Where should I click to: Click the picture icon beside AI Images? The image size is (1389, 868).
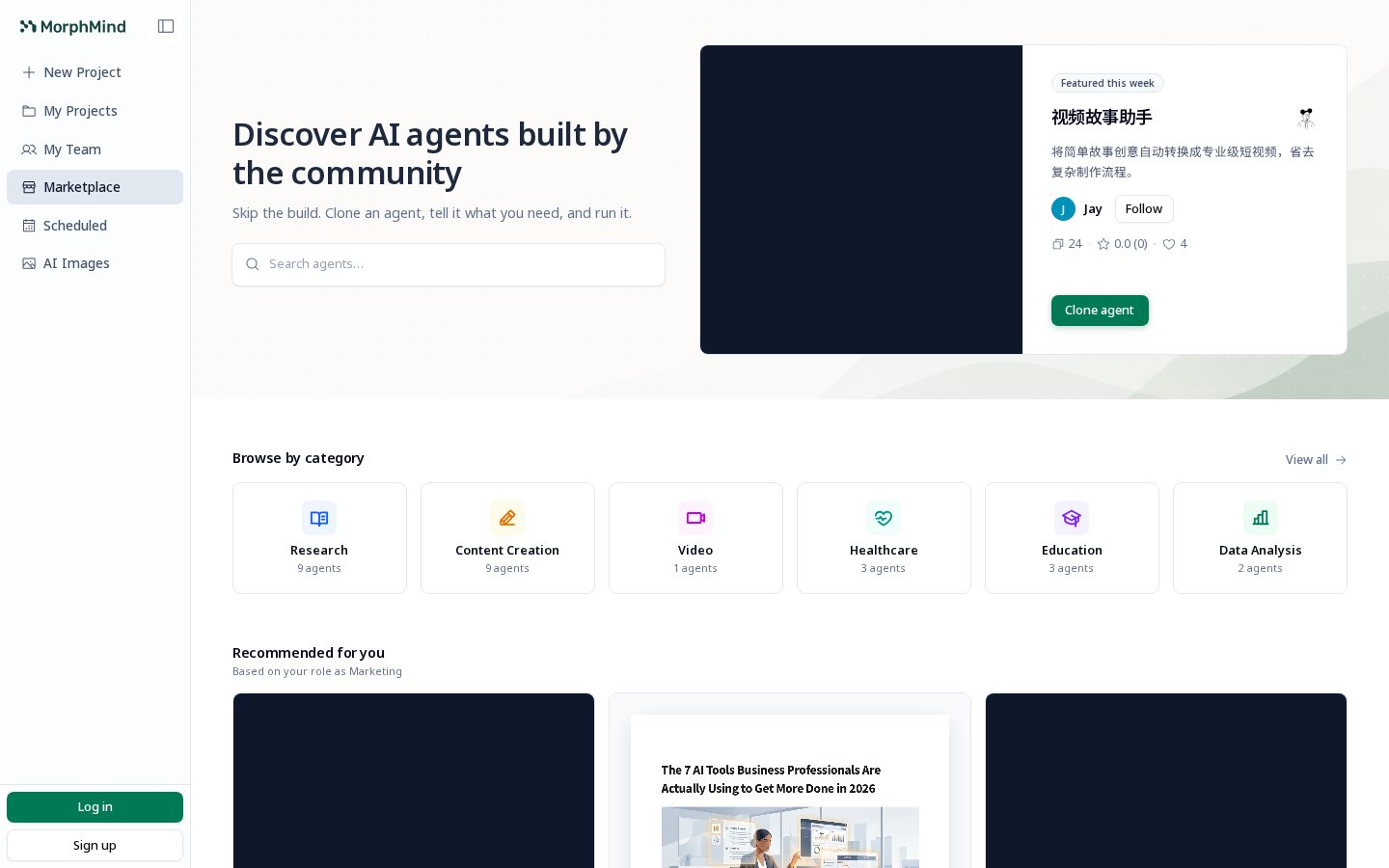pos(29,263)
